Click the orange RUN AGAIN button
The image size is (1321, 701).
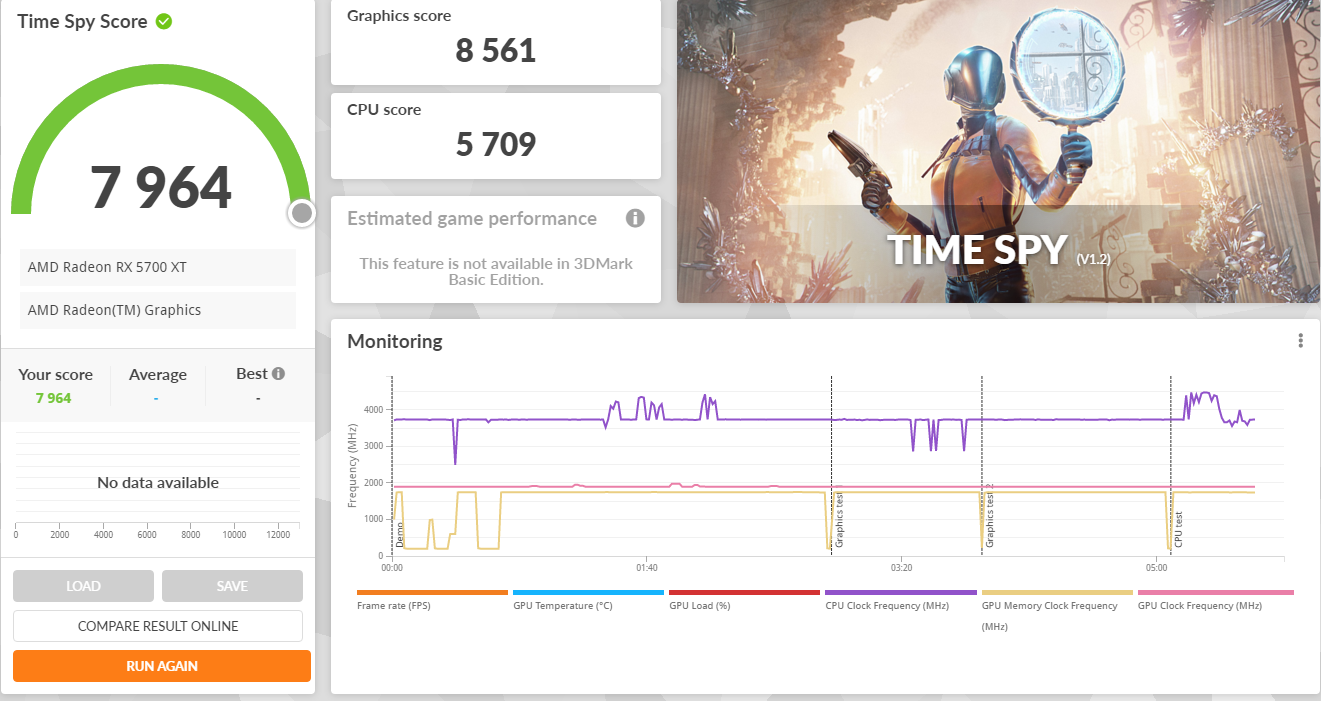162,666
